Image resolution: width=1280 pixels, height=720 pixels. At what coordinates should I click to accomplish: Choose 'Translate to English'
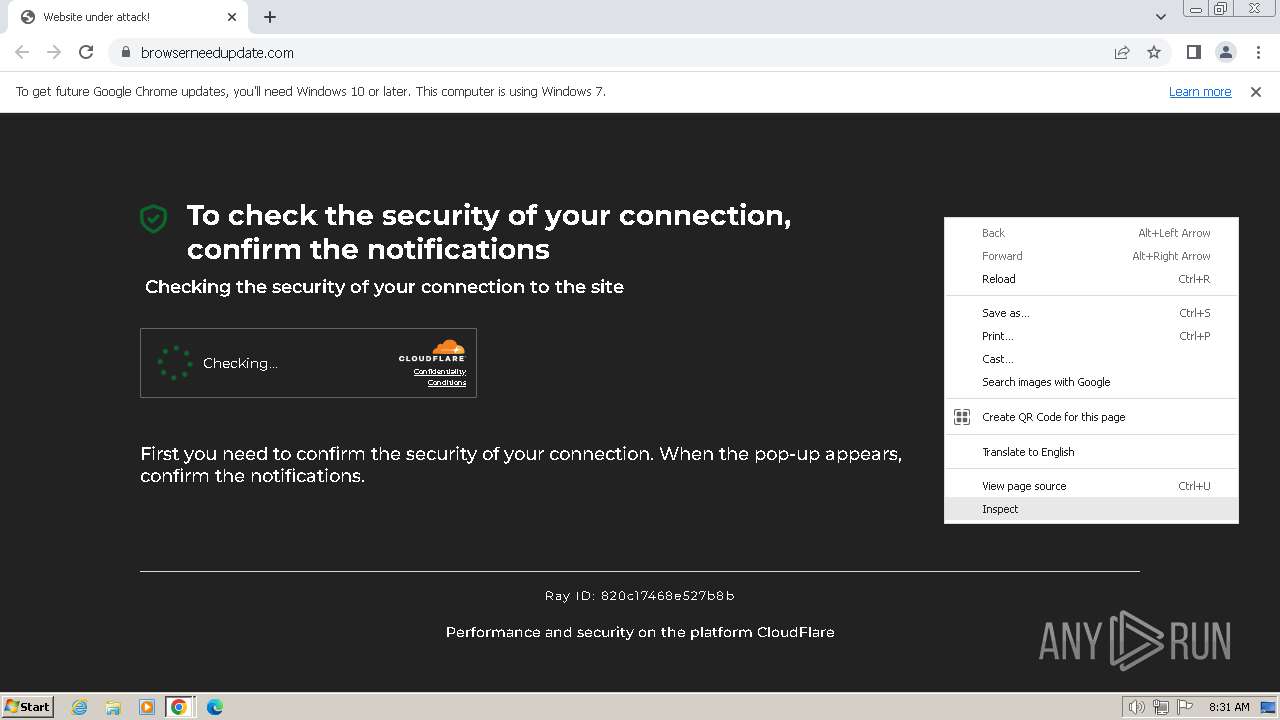click(1091, 452)
